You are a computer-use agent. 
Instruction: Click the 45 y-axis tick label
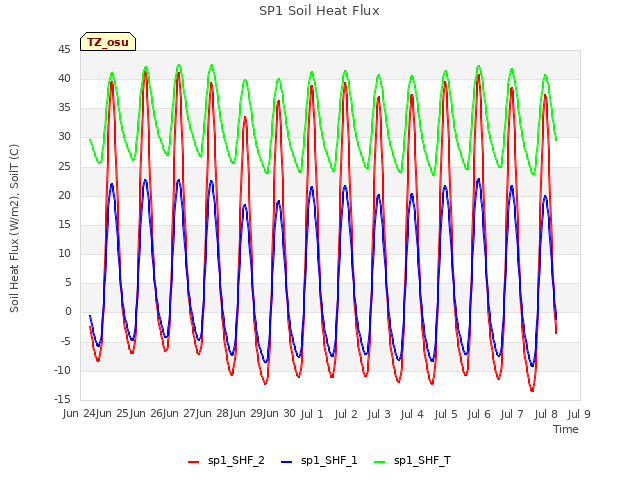64,50
